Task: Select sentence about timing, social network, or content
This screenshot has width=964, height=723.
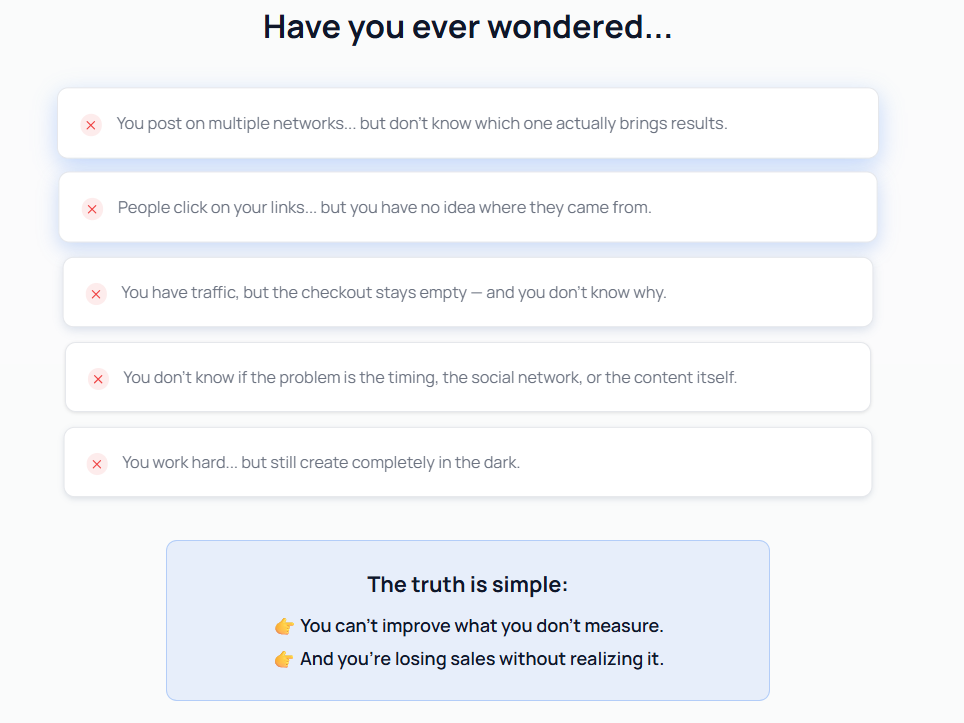Action: pos(430,377)
